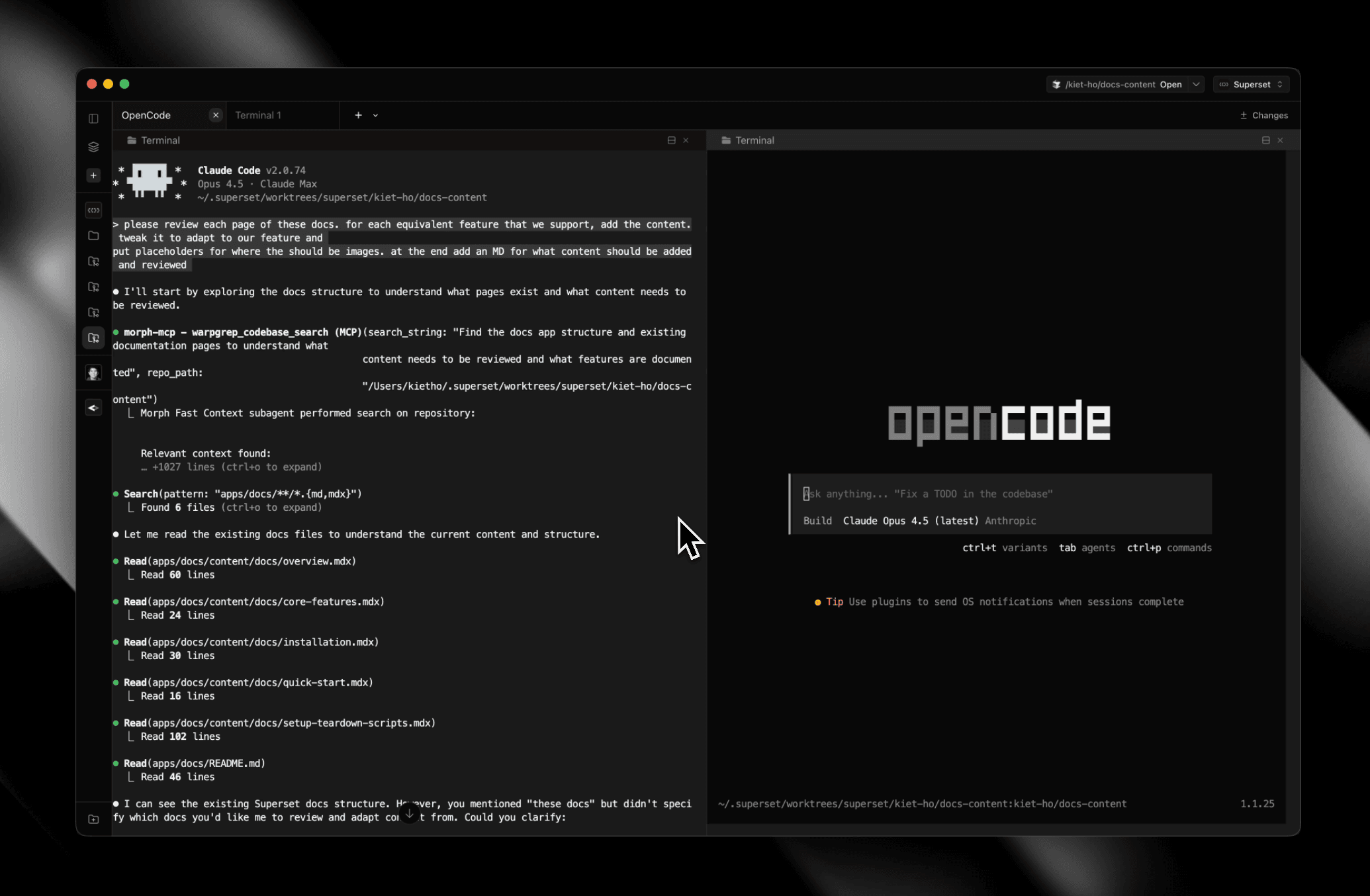Image resolution: width=1370 pixels, height=896 pixels.
Task: Click the 'Claude Opus 4.5 (latest)' model label
Action: pos(911,521)
